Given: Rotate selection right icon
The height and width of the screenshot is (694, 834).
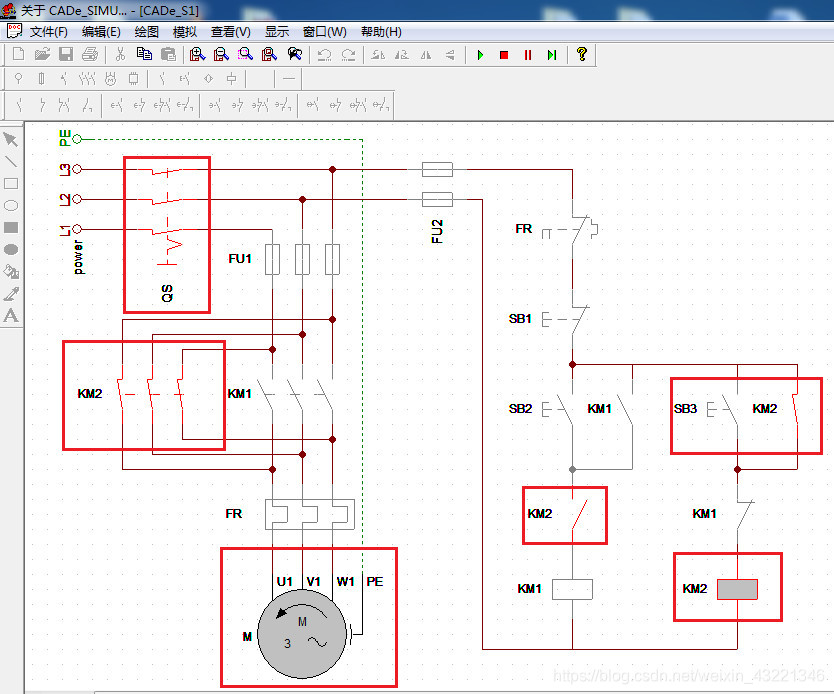Looking at the screenshot, I should click(x=402, y=55).
